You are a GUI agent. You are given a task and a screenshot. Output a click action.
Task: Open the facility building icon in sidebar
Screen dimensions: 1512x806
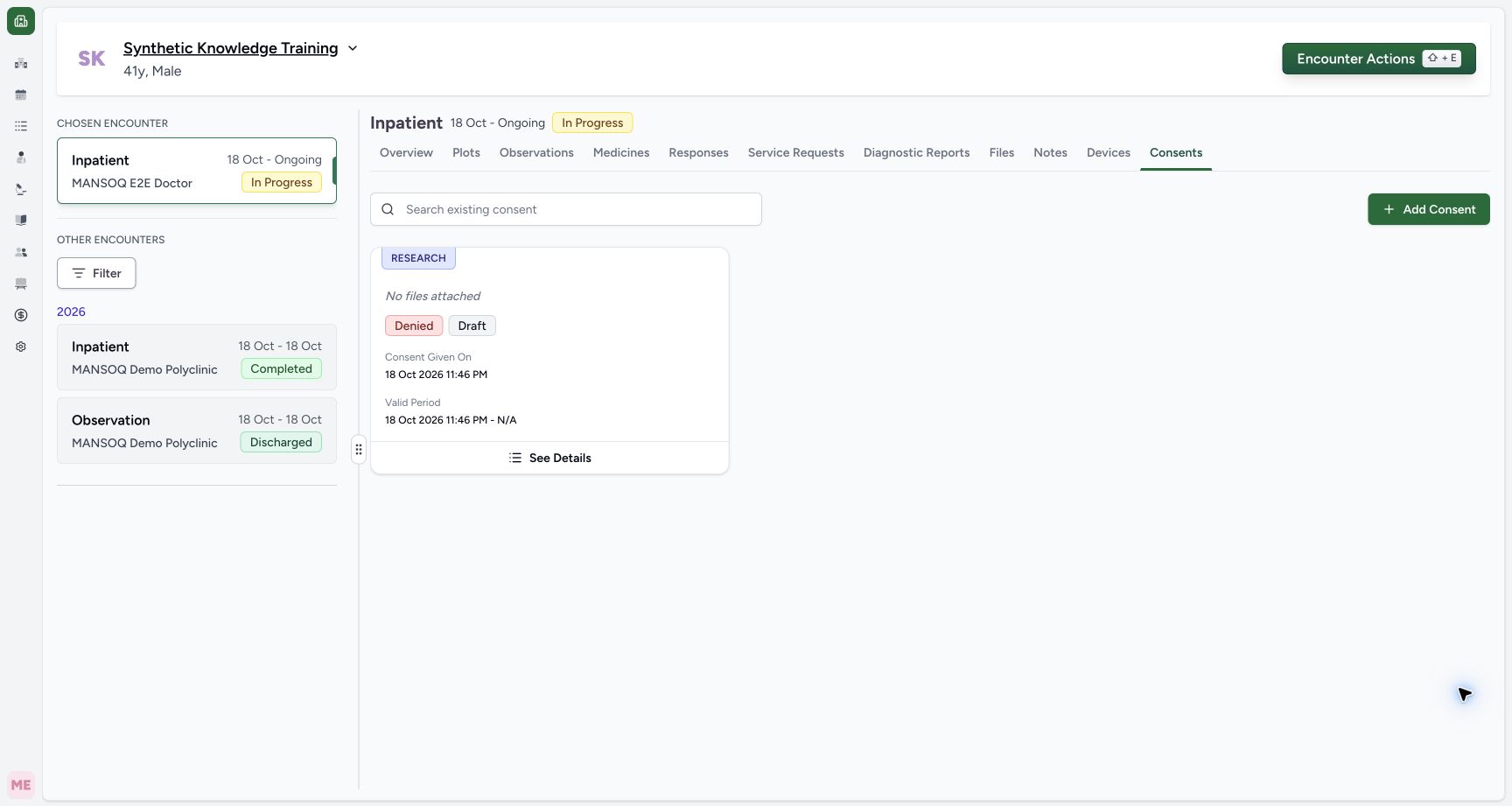coord(21,63)
